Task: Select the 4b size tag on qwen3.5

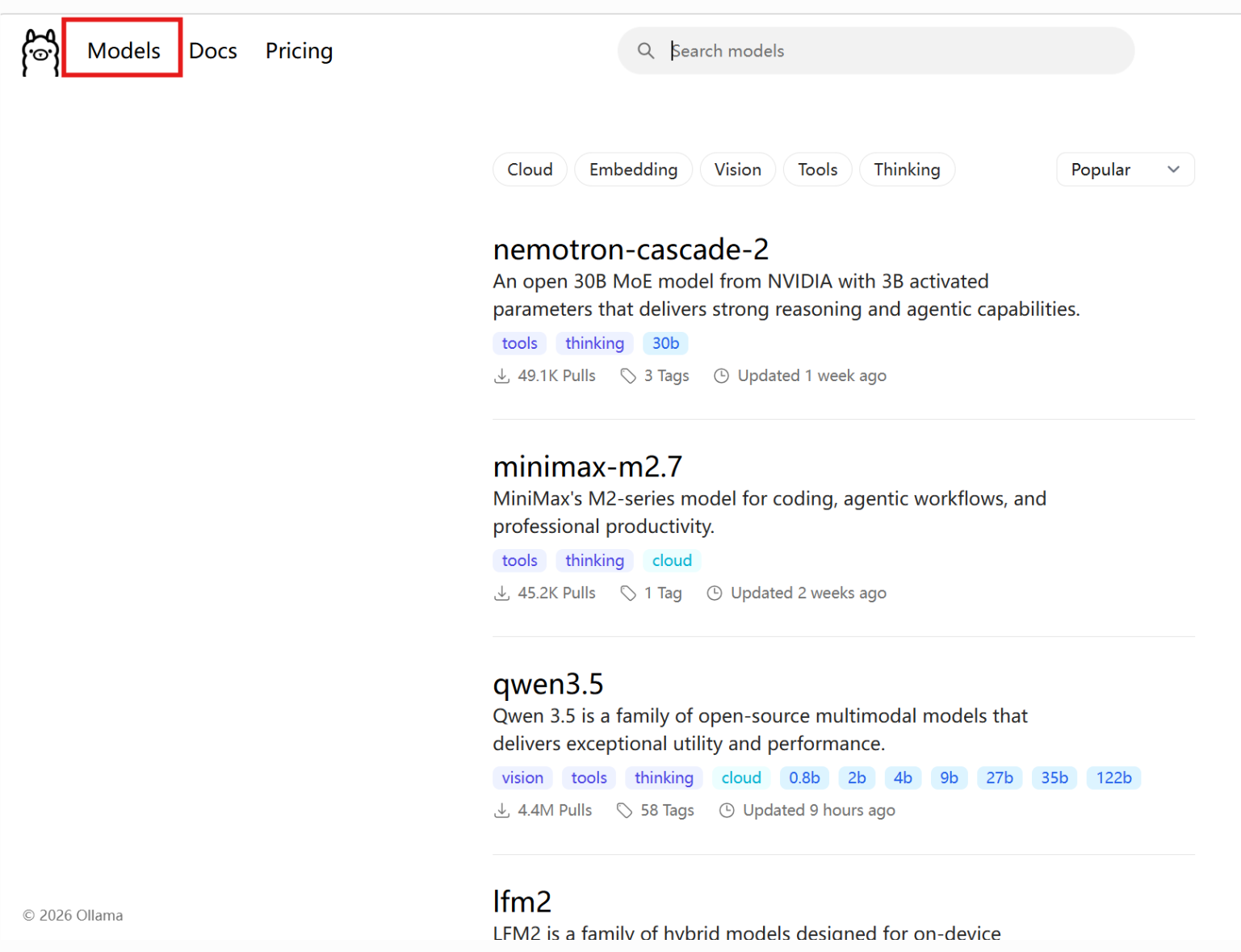Action: pos(903,778)
